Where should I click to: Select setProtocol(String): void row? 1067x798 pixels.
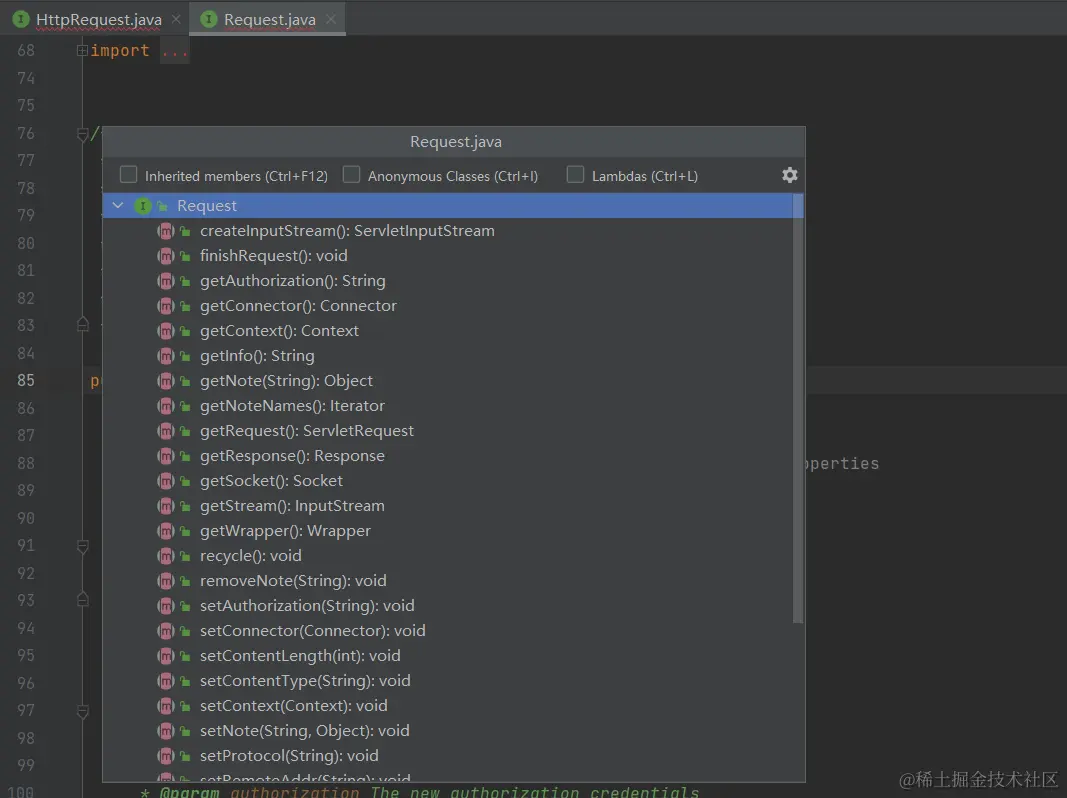click(x=448, y=756)
